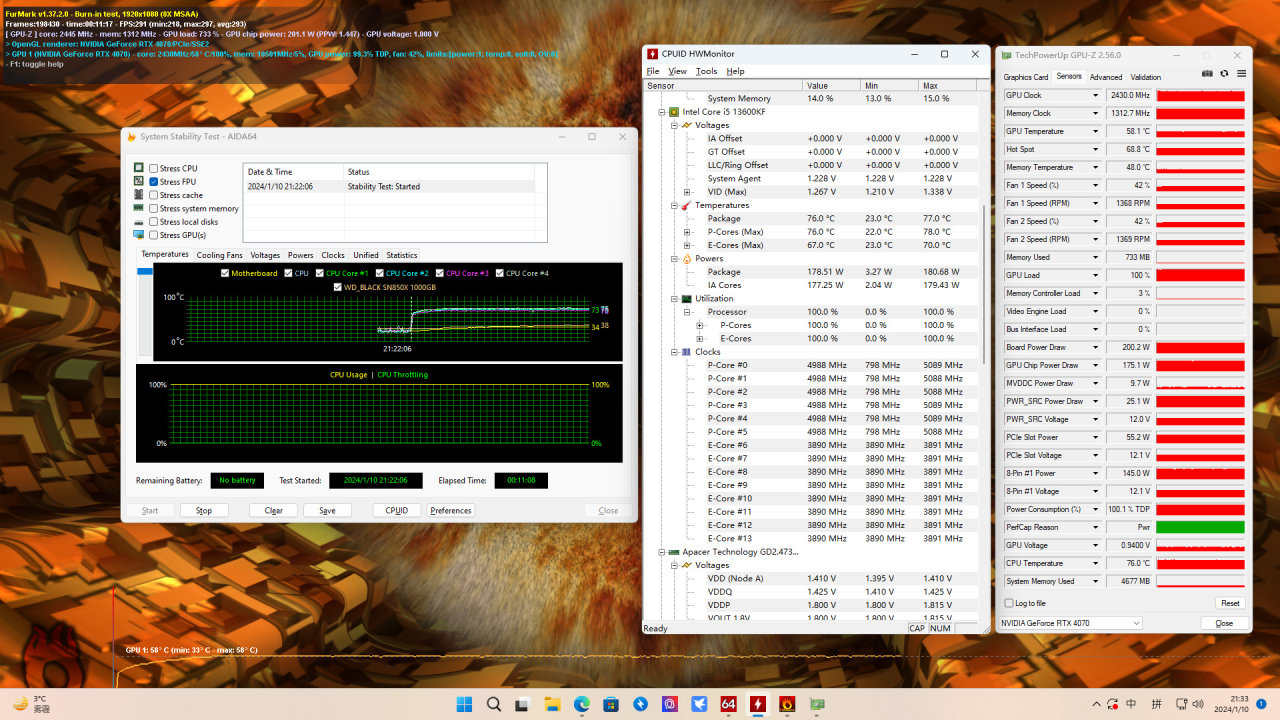Open the GPU Clock sensor dropdown
The height and width of the screenshot is (720, 1280).
(1095, 96)
